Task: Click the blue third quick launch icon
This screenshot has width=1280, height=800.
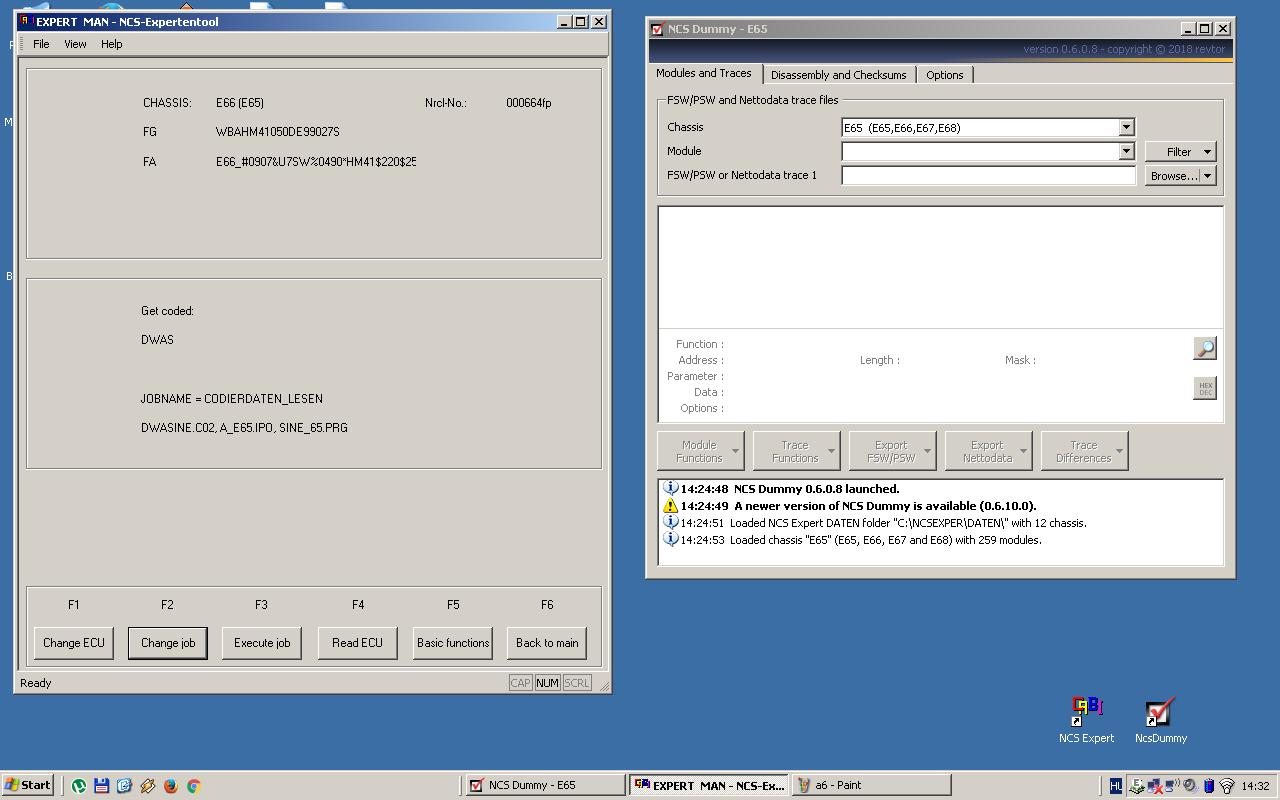Action: 124,786
